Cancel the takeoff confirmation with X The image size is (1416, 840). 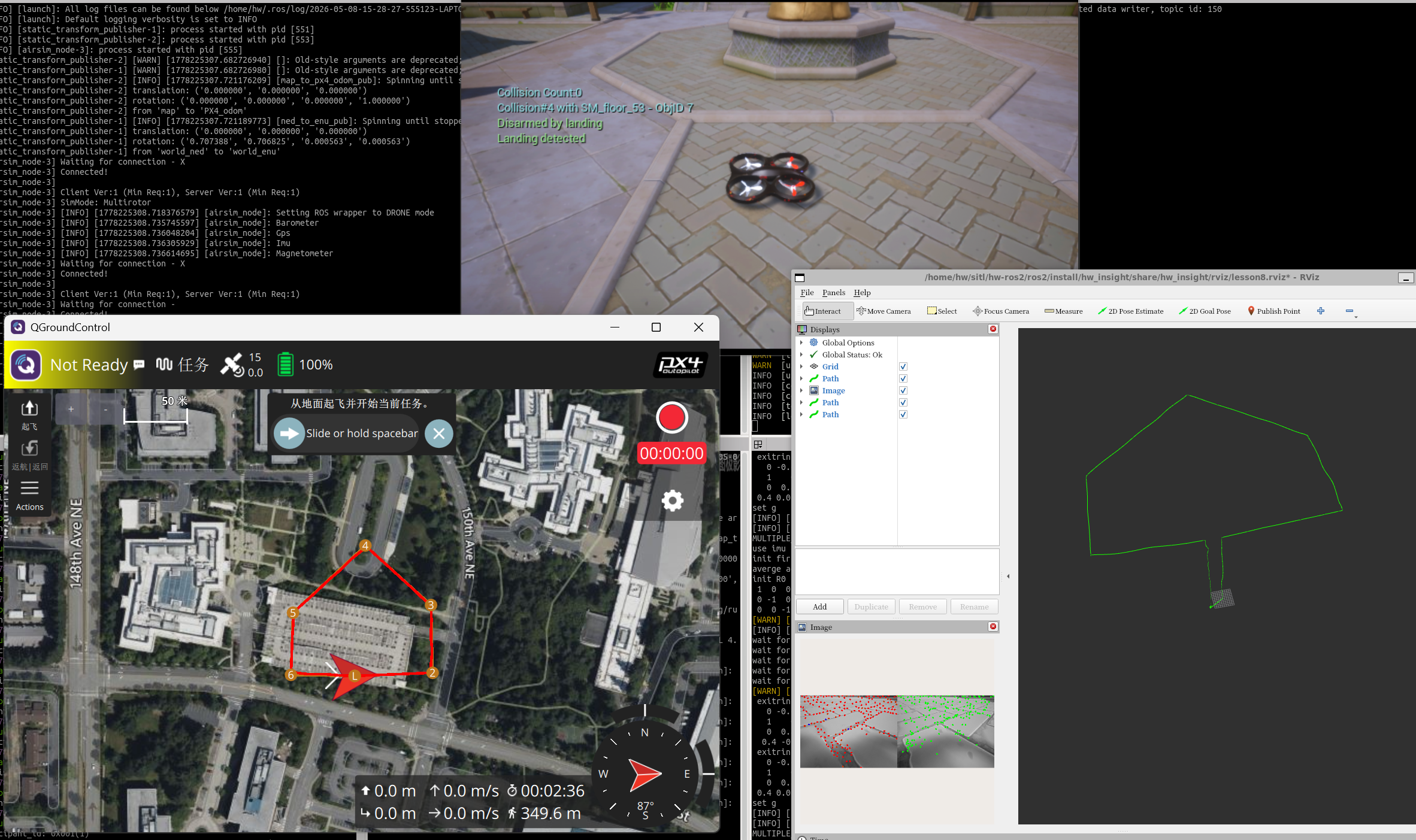439,433
